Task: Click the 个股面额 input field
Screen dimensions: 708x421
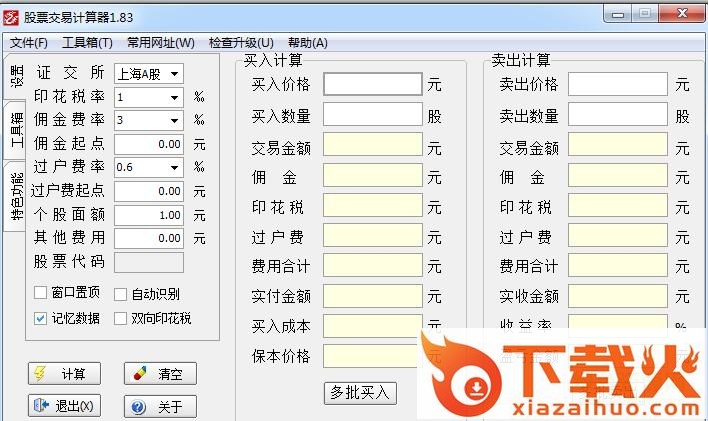Action: 149,215
